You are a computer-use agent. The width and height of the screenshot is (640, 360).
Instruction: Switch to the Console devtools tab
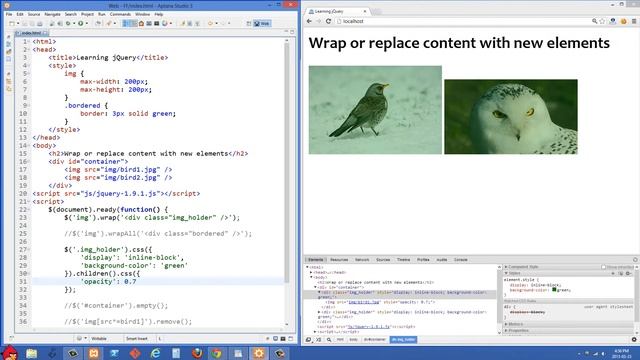[x=461, y=260]
